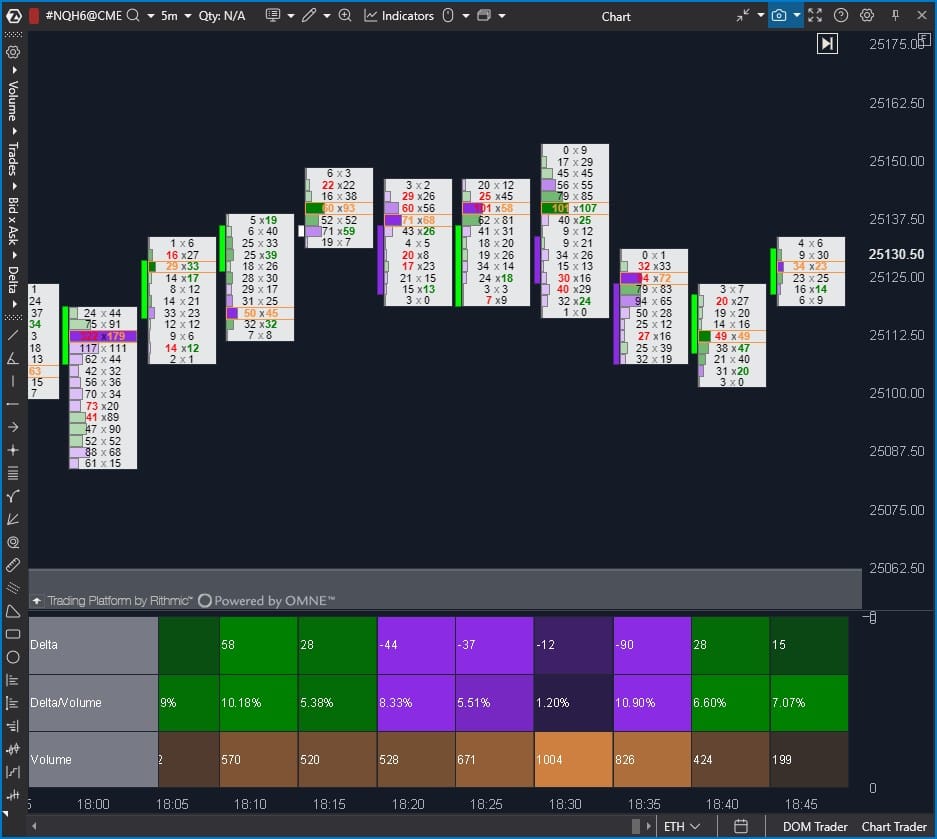The height and width of the screenshot is (839, 937).
Task: Toggle fullscreen mode for the chart
Action: pyautogui.click(x=815, y=16)
